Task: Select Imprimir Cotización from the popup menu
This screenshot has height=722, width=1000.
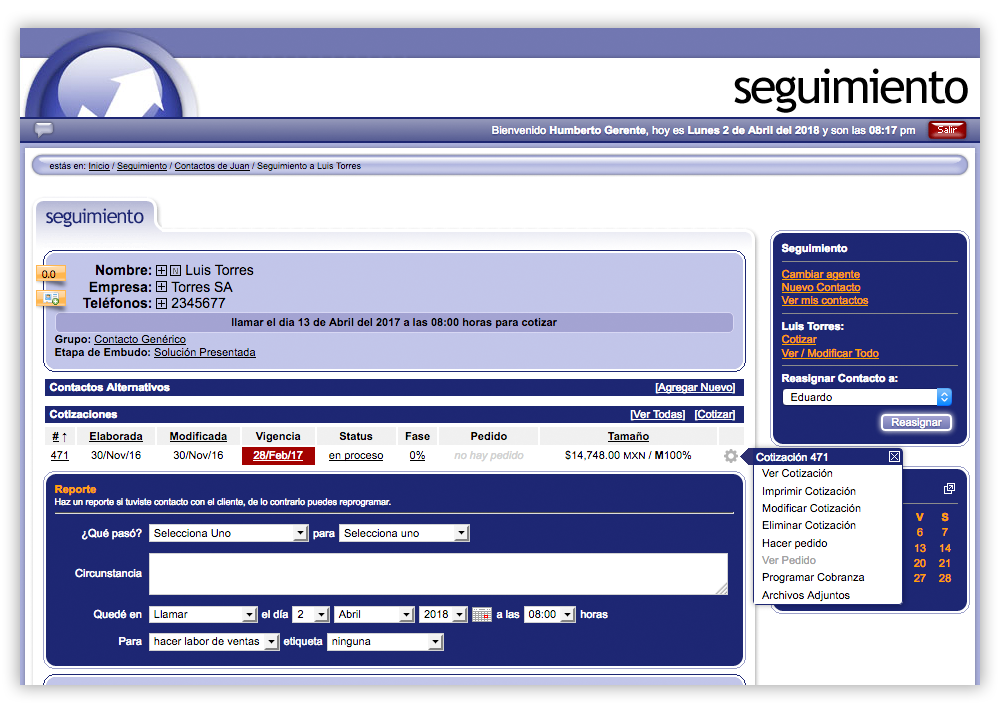Action: coord(808,491)
